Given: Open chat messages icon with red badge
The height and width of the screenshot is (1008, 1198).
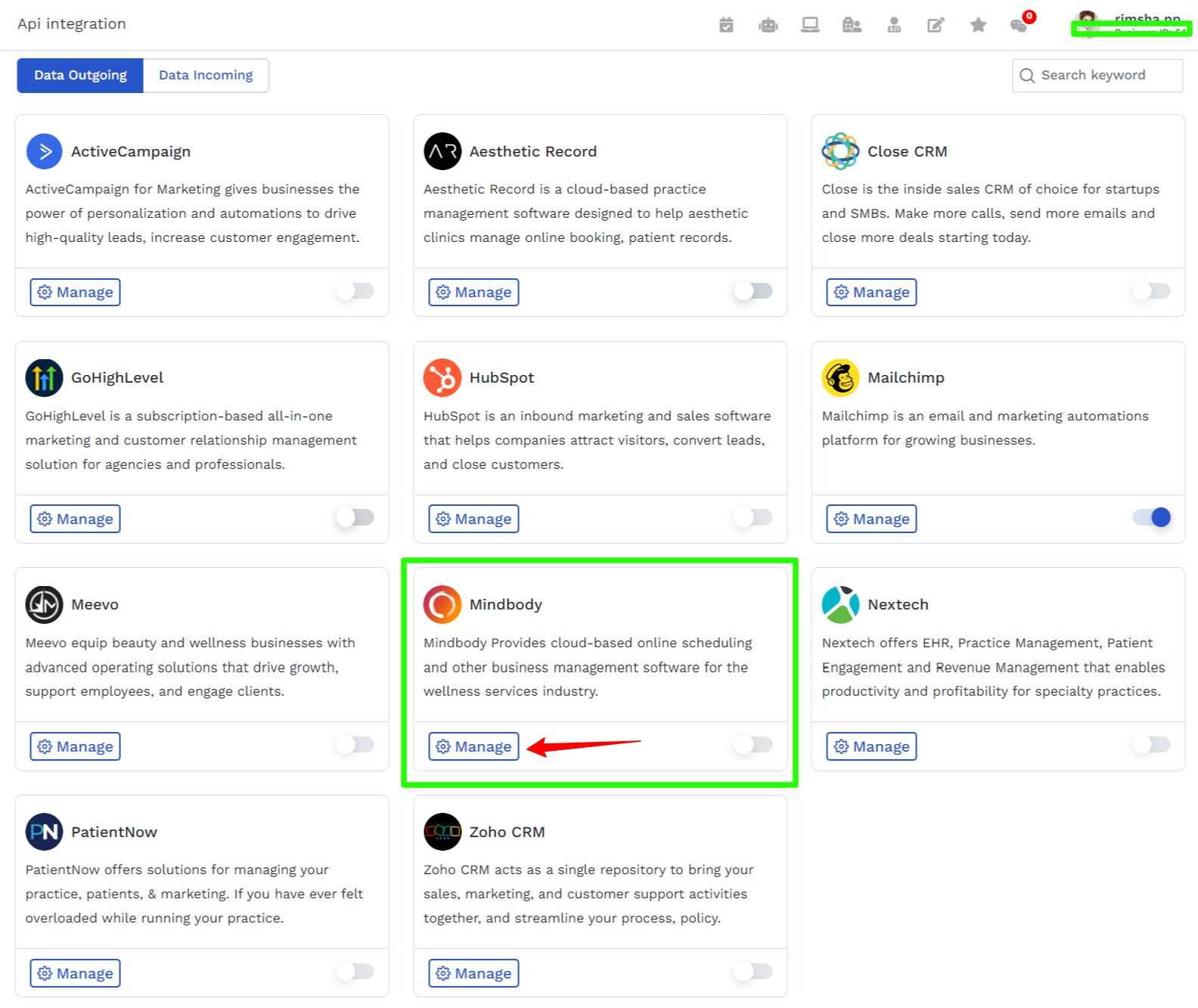Looking at the screenshot, I should [x=1020, y=24].
